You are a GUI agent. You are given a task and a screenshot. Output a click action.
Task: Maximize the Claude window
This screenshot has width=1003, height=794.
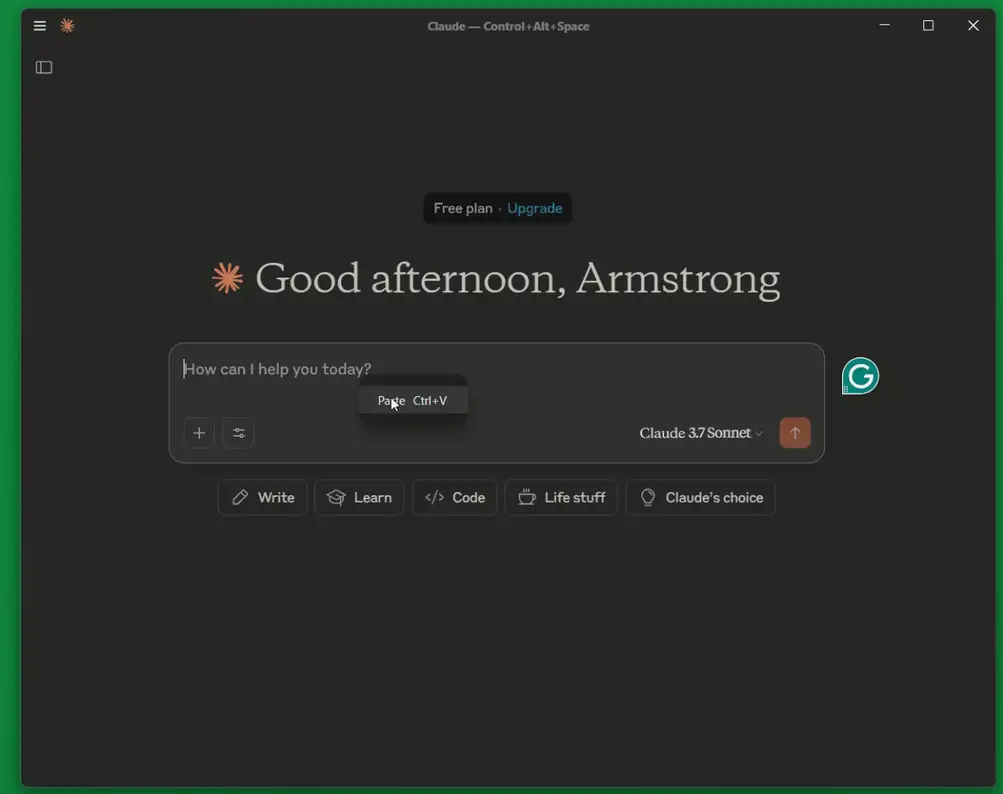click(928, 26)
